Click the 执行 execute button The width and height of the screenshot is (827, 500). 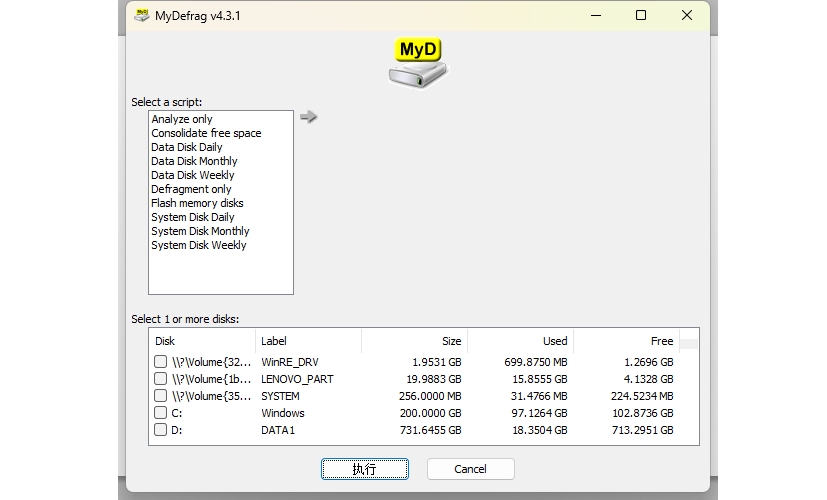click(364, 469)
